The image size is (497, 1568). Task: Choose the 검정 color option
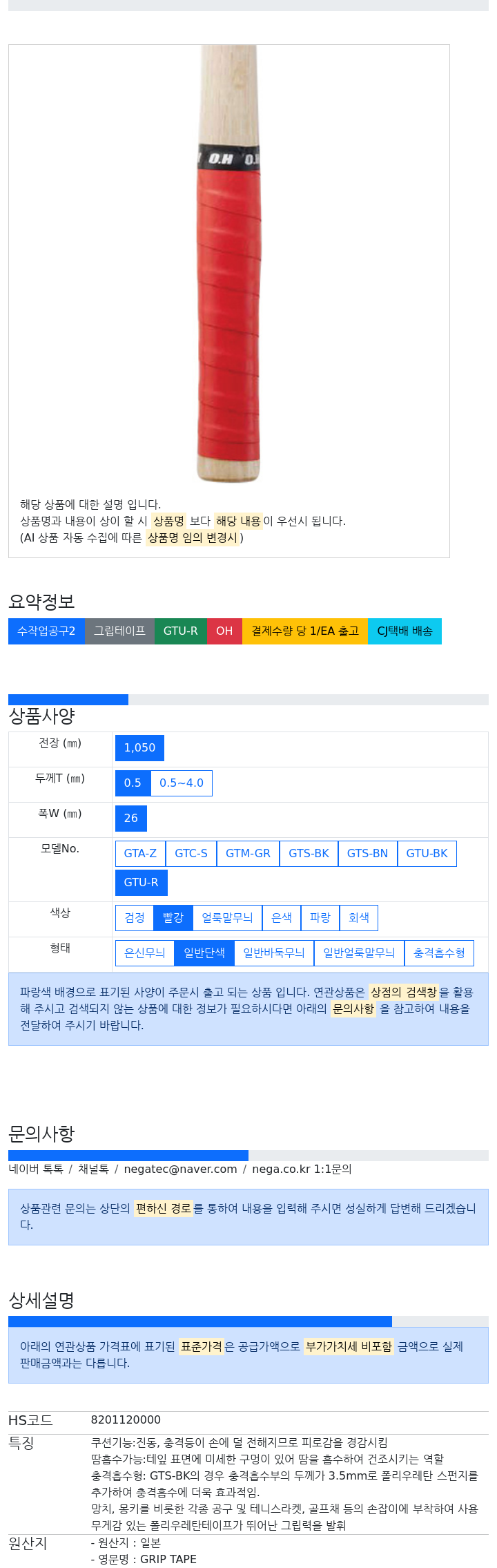[135, 918]
